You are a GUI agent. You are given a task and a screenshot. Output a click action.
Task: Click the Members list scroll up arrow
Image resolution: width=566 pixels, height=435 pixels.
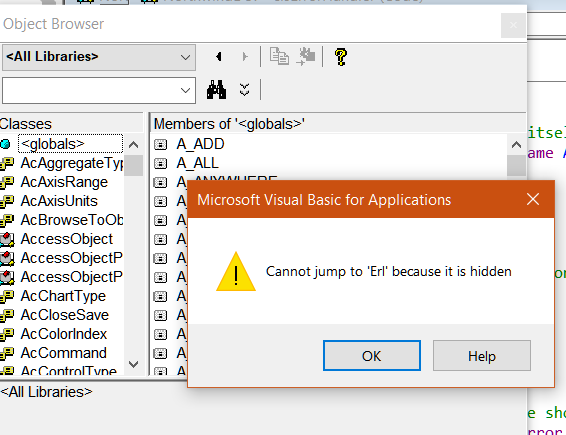pos(516,145)
